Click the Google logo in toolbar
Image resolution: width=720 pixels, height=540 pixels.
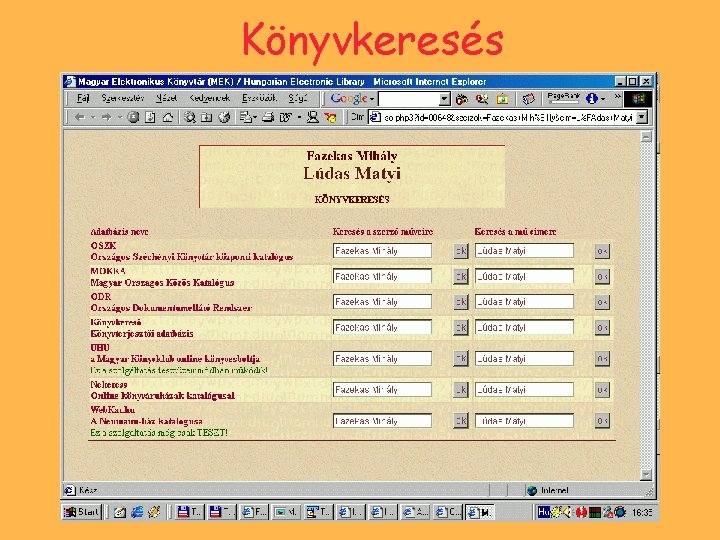pyautogui.click(x=349, y=98)
